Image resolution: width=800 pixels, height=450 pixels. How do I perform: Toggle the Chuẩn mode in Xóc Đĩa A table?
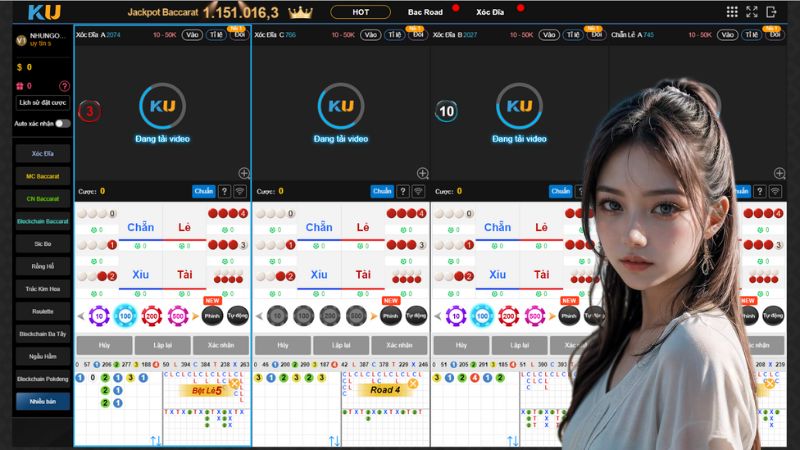204,191
